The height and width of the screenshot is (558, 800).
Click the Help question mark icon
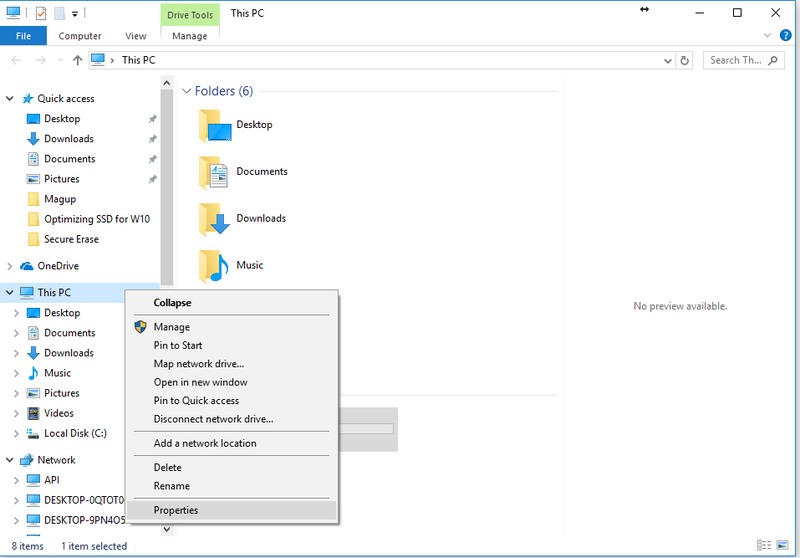coord(784,36)
